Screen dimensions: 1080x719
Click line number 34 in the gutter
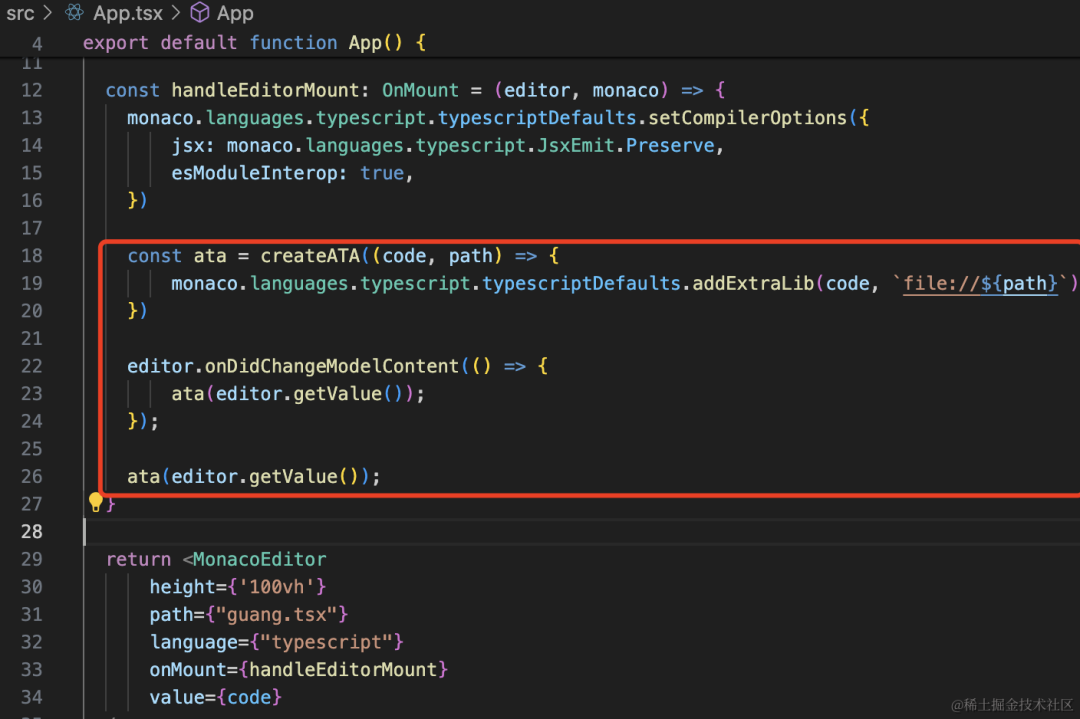32,698
